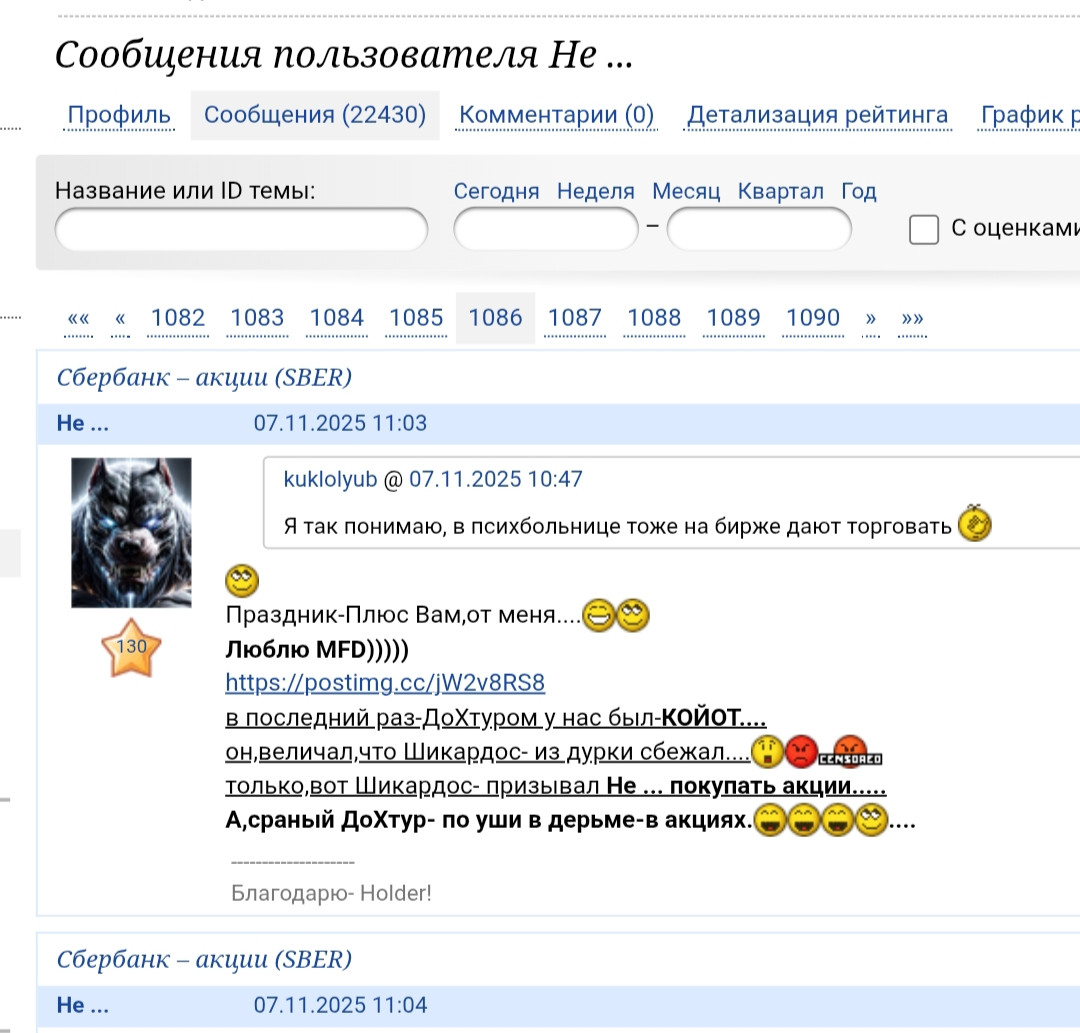Viewport: 1080px width, 1033px height.
Task: Open page 1085
Action: point(416,318)
